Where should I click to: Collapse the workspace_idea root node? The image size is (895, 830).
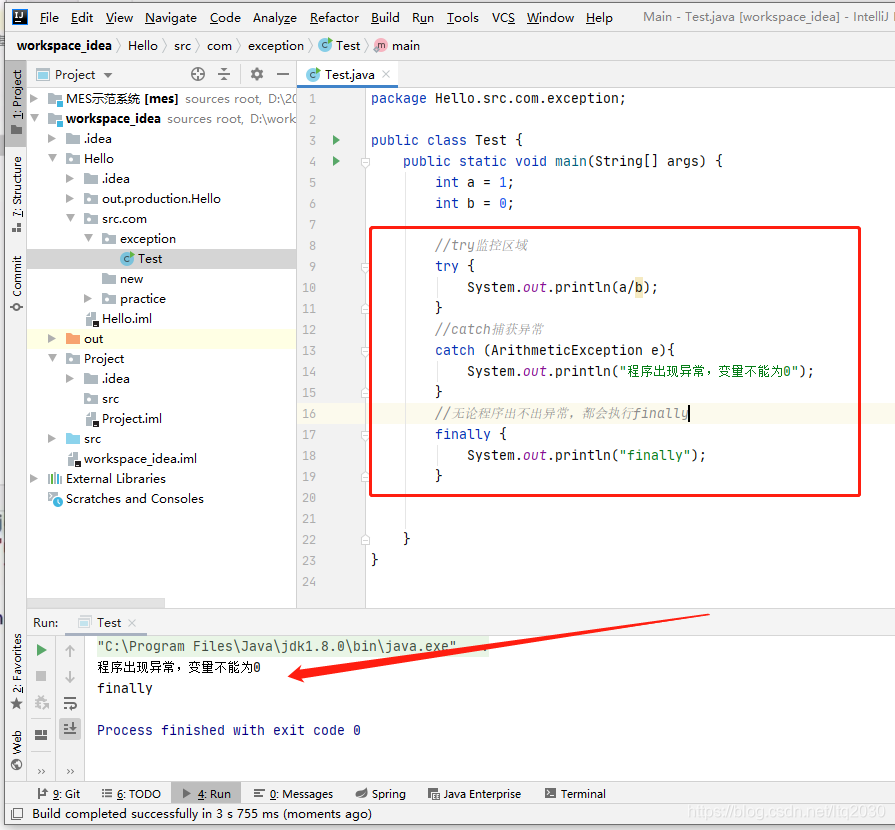34,118
